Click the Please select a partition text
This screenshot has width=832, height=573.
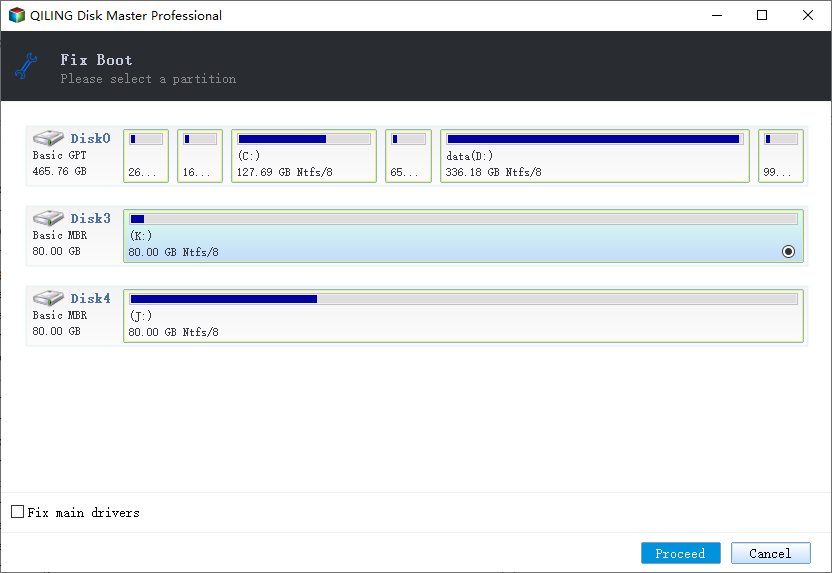click(148, 79)
